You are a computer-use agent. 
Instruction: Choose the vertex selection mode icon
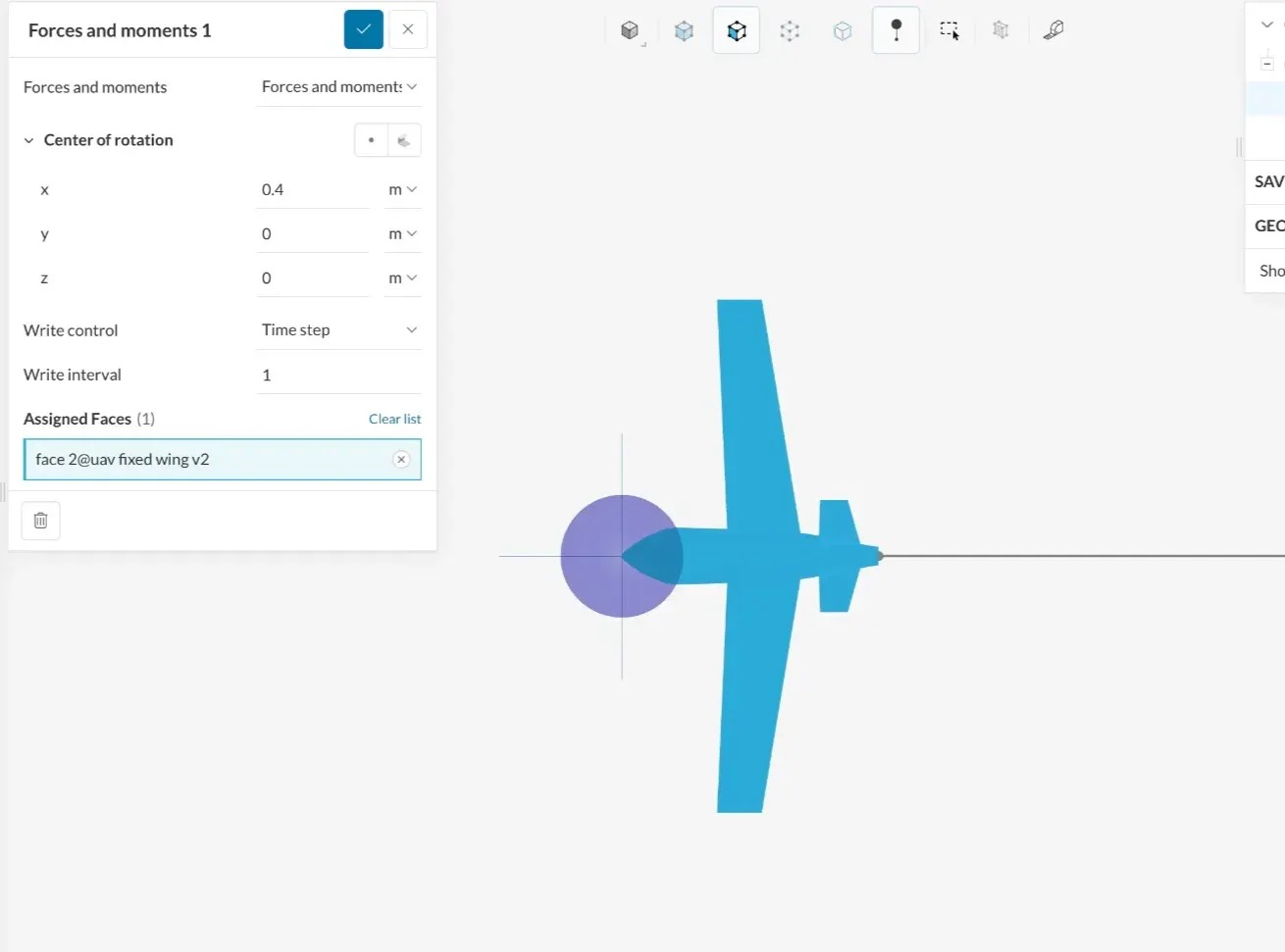[x=790, y=29]
